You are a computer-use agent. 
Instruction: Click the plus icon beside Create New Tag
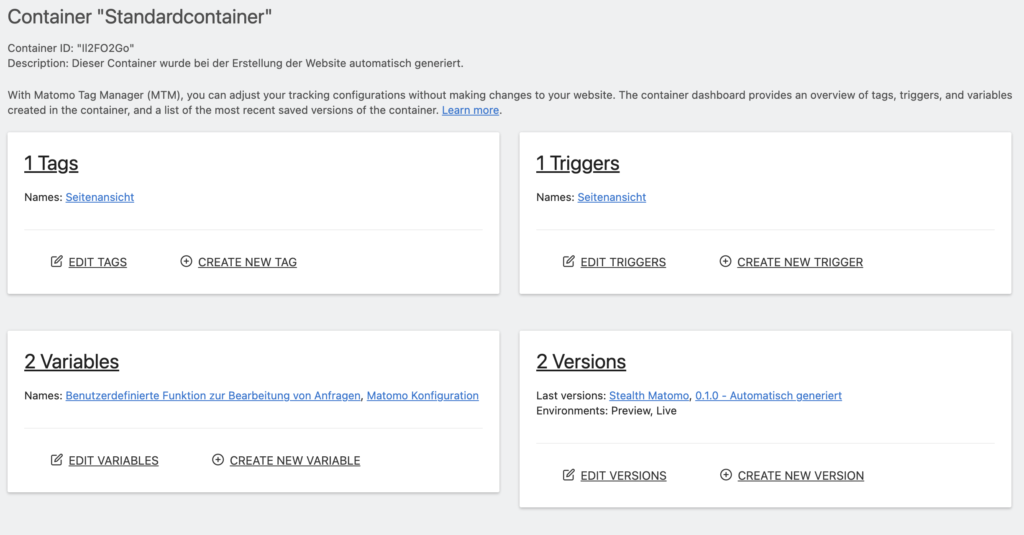click(186, 262)
